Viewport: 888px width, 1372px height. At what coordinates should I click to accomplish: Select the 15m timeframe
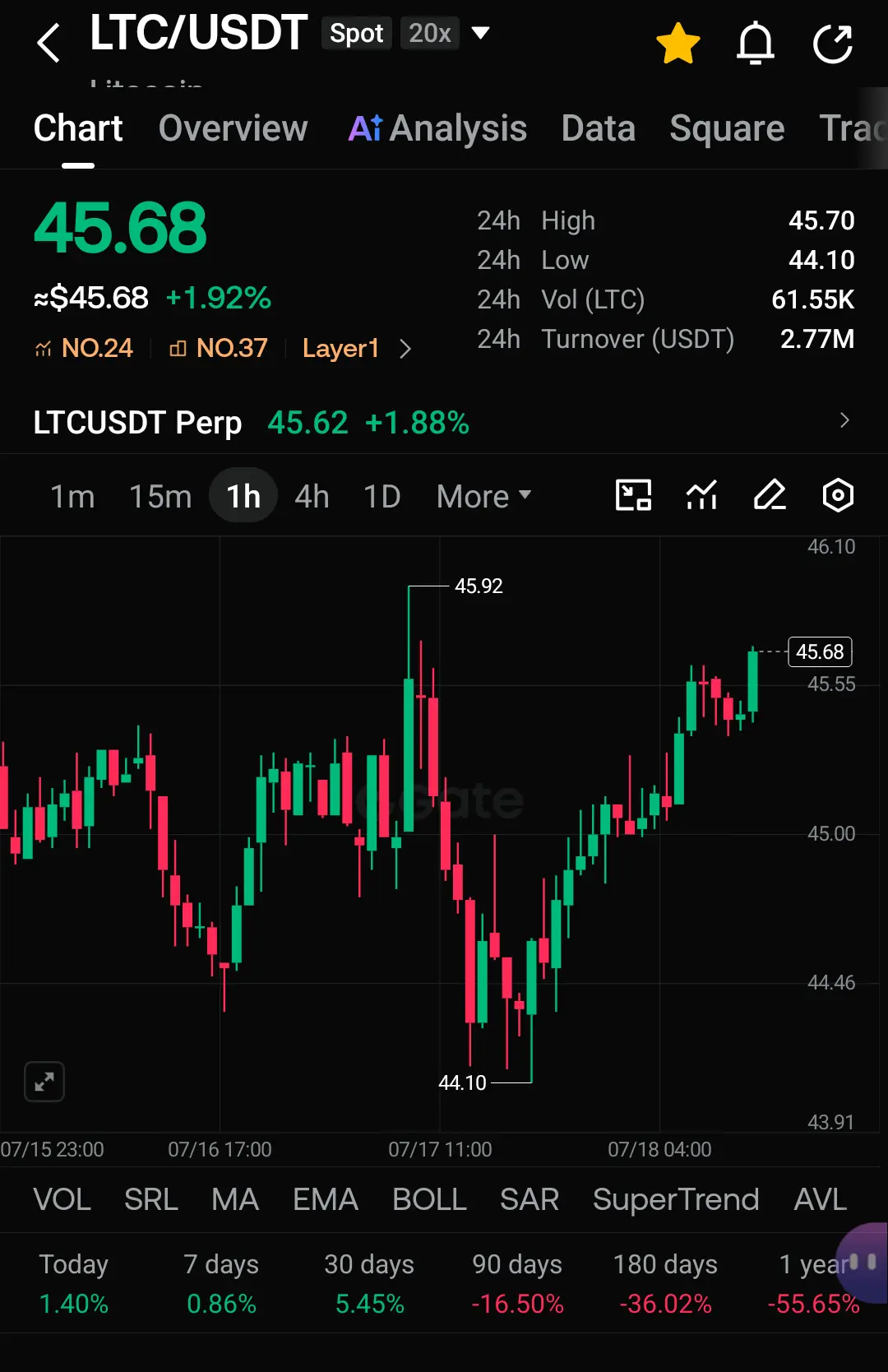point(160,496)
